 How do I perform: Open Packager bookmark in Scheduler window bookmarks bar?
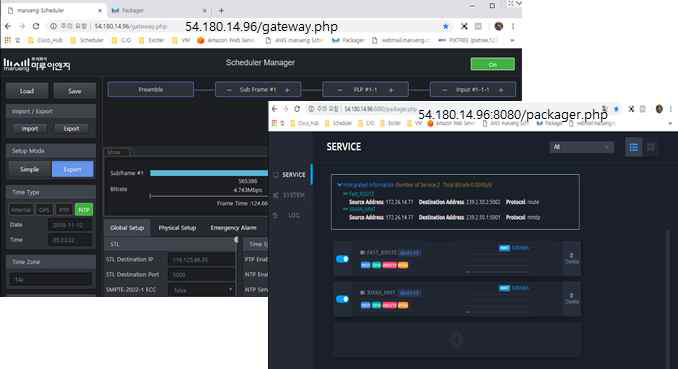(x=348, y=40)
